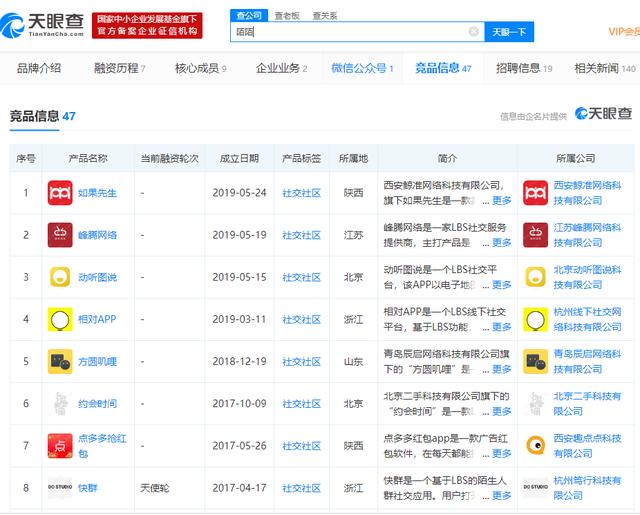640x515 pixels.
Task: Open the 动听图说 product name link
Action: 97,277
